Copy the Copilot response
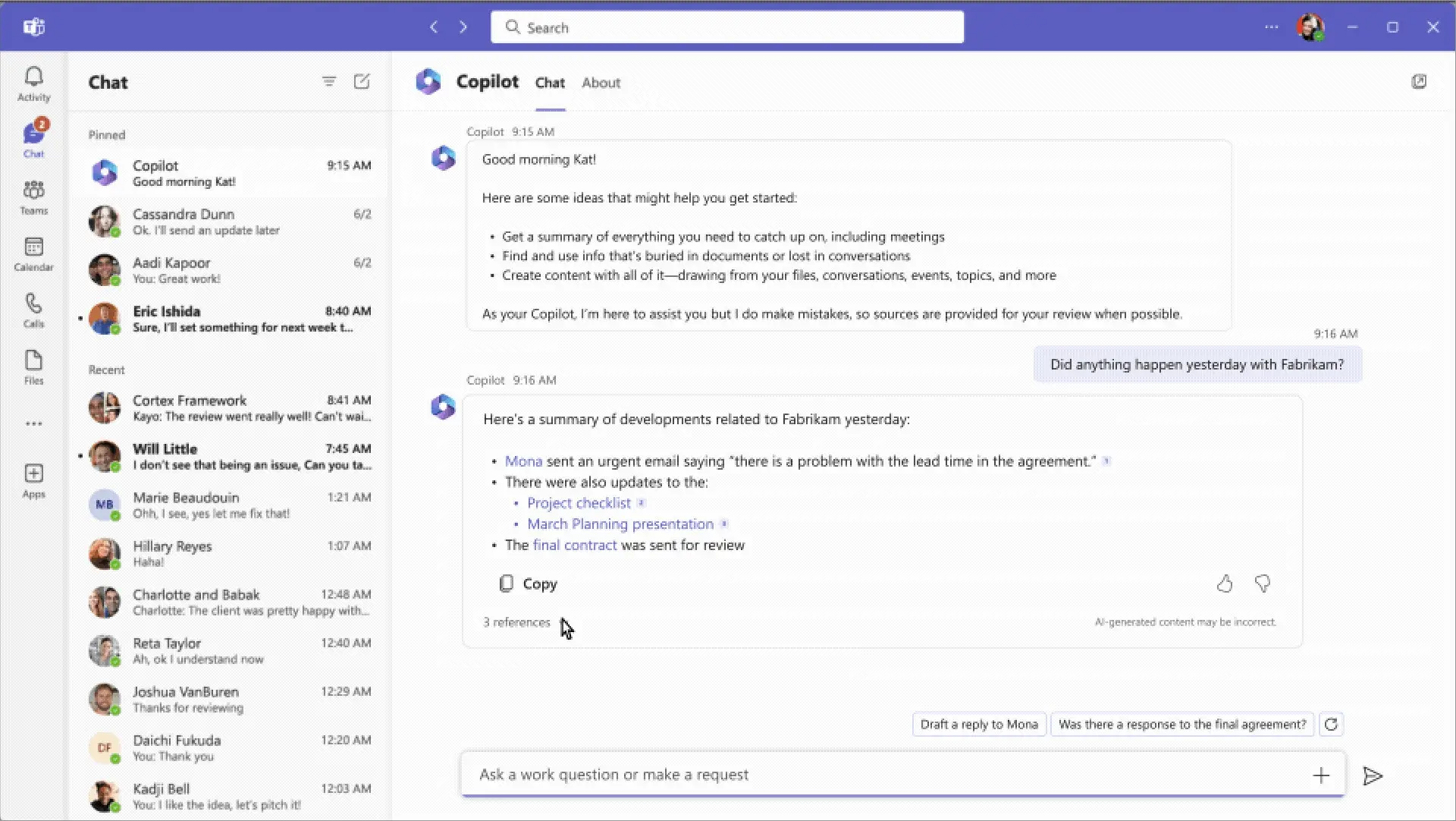1456x821 pixels. [x=529, y=584]
